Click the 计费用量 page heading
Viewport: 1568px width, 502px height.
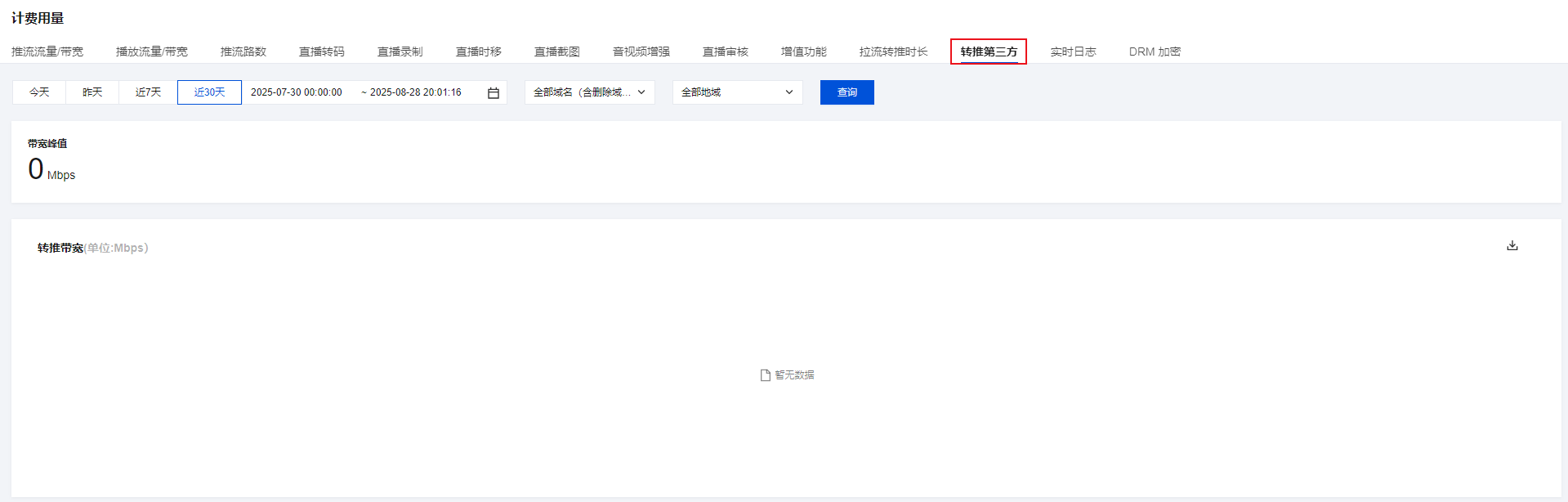point(38,18)
